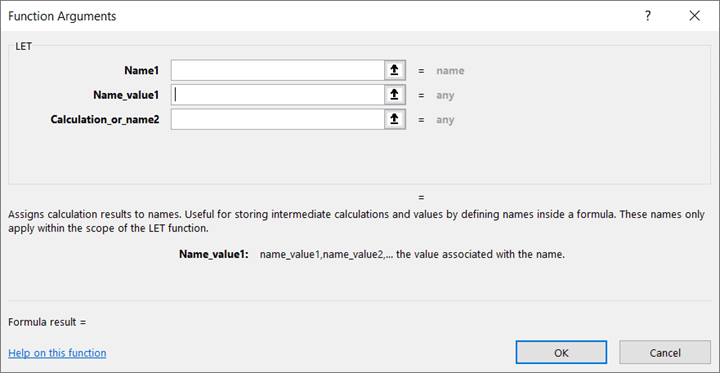Click the Function Arguments title text

pos(62,16)
